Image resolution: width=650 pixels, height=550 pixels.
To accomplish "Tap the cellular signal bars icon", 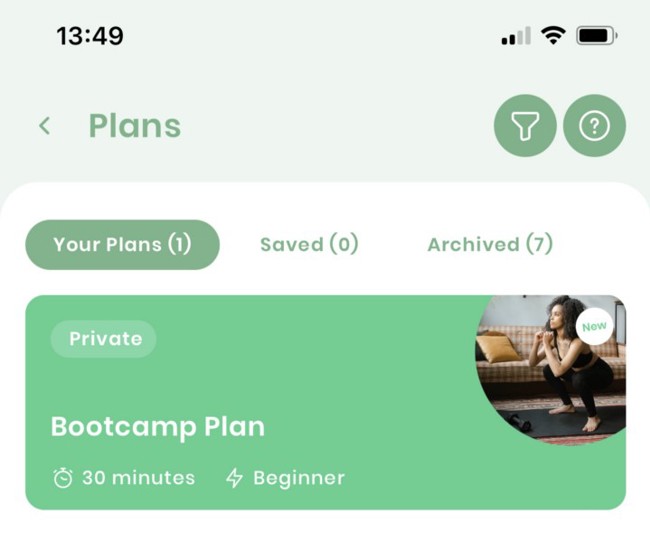I will (x=516, y=36).
